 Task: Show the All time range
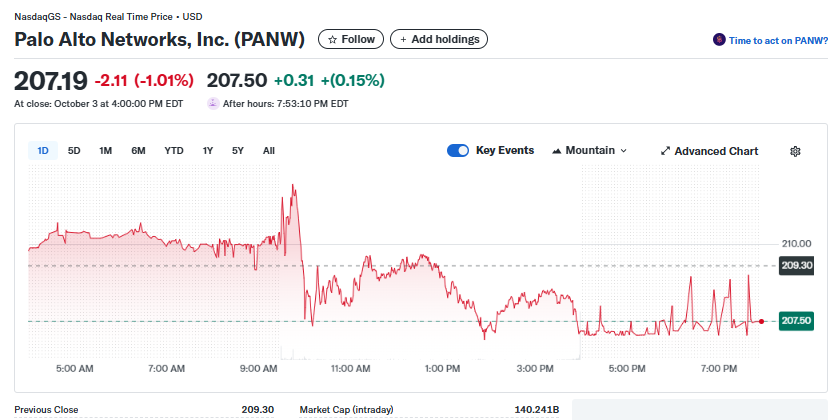click(269, 151)
